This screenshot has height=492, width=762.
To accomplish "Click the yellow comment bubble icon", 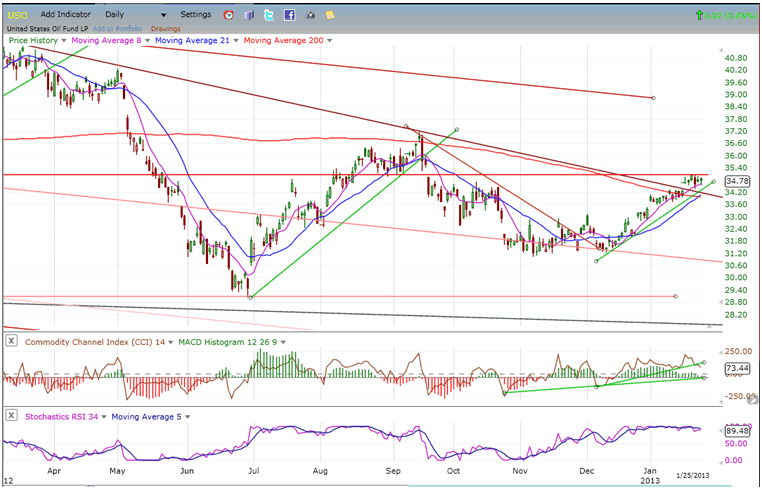I will (x=330, y=15).
